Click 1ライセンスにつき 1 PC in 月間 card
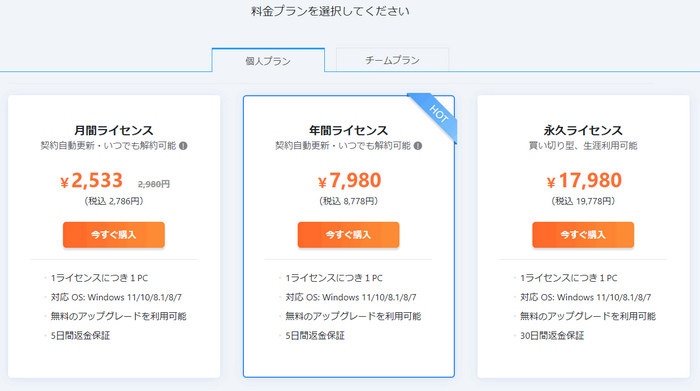 click(99, 278)
